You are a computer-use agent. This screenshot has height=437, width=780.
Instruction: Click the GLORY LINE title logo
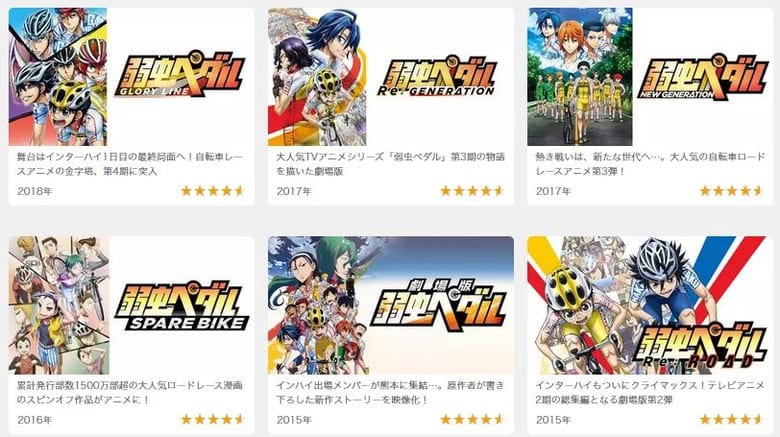pos(180,75)
